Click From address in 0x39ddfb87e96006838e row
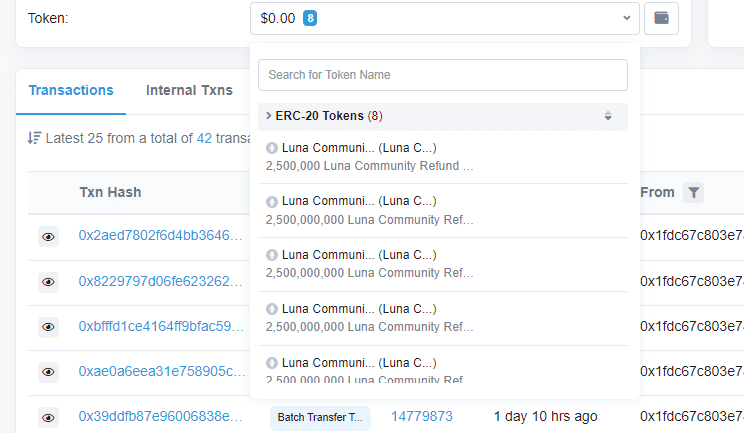The width and height of the screenshot is (744, 433). (692, 416)
